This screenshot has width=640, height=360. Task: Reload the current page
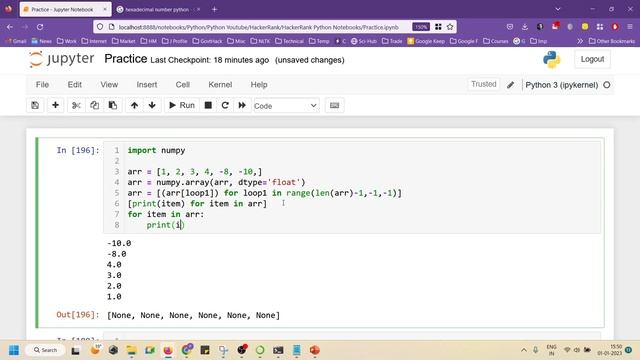(40, 27)
